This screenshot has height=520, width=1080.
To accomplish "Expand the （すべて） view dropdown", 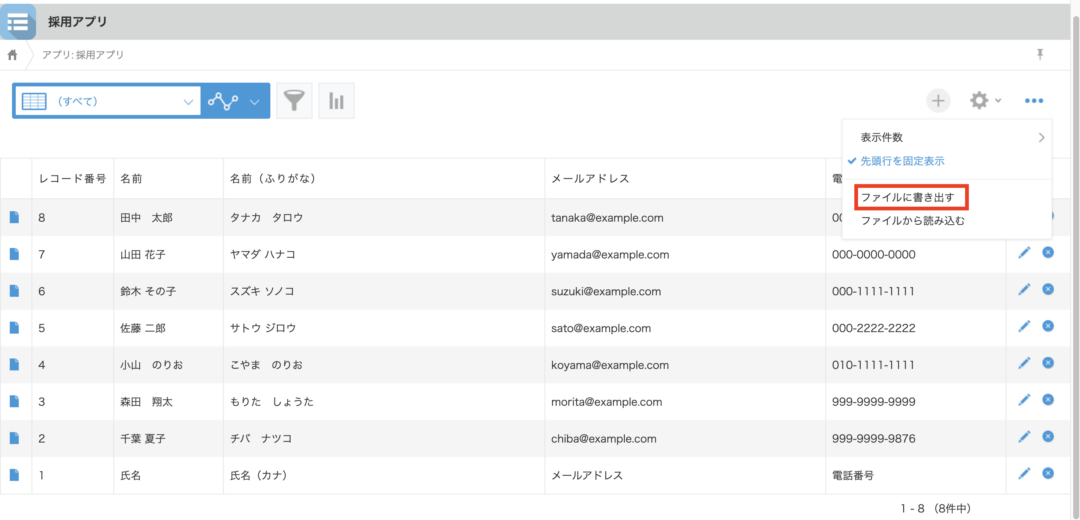I will coord(188,101).
